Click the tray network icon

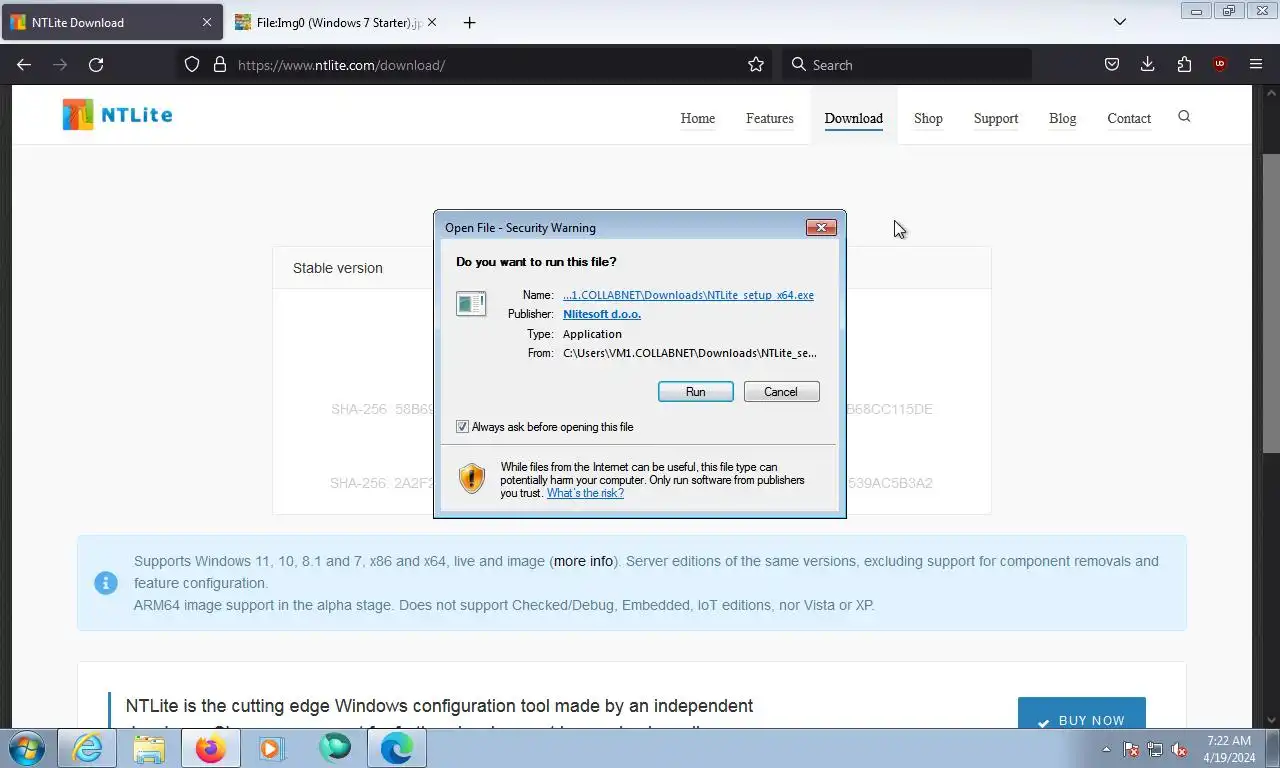(1155, 749)
